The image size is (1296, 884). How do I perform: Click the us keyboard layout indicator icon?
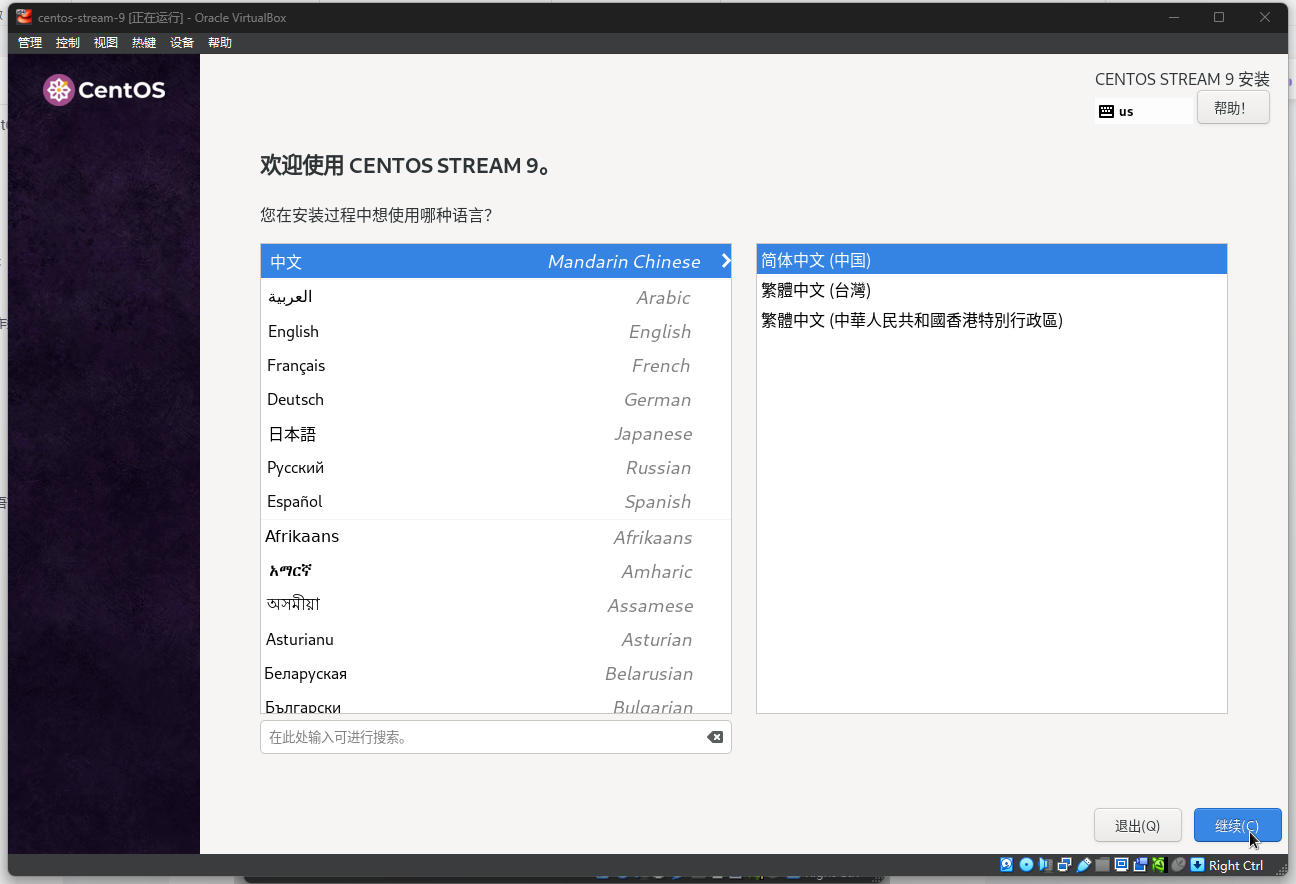(1106, 111)
